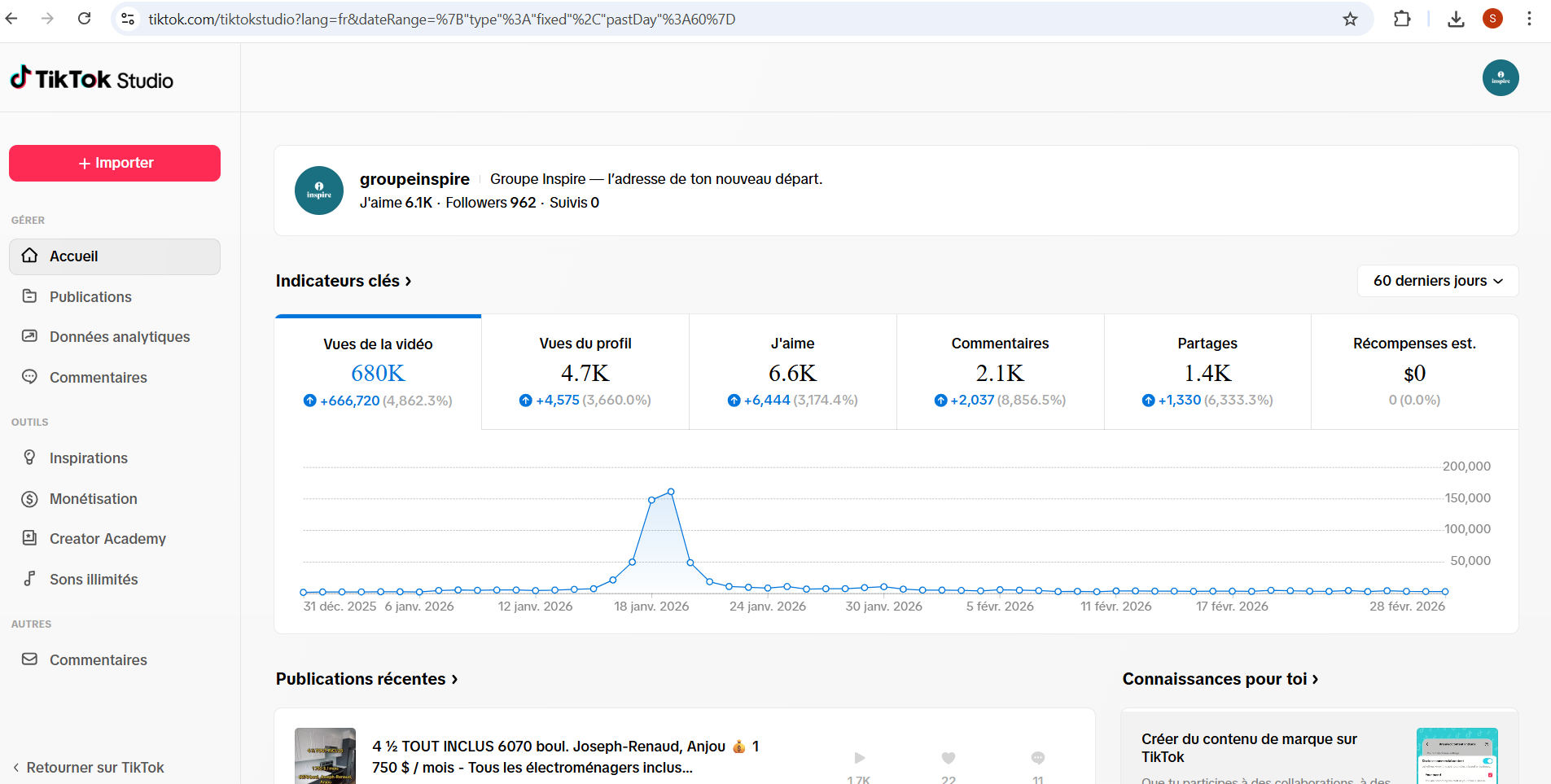Click the peak data point on the views chart

pos(671,492)
